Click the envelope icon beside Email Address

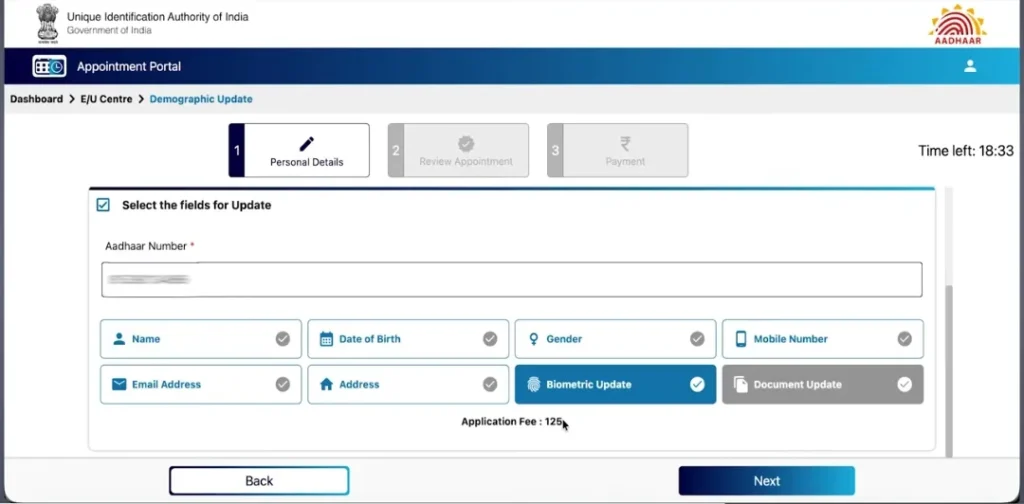coord(119,385)
